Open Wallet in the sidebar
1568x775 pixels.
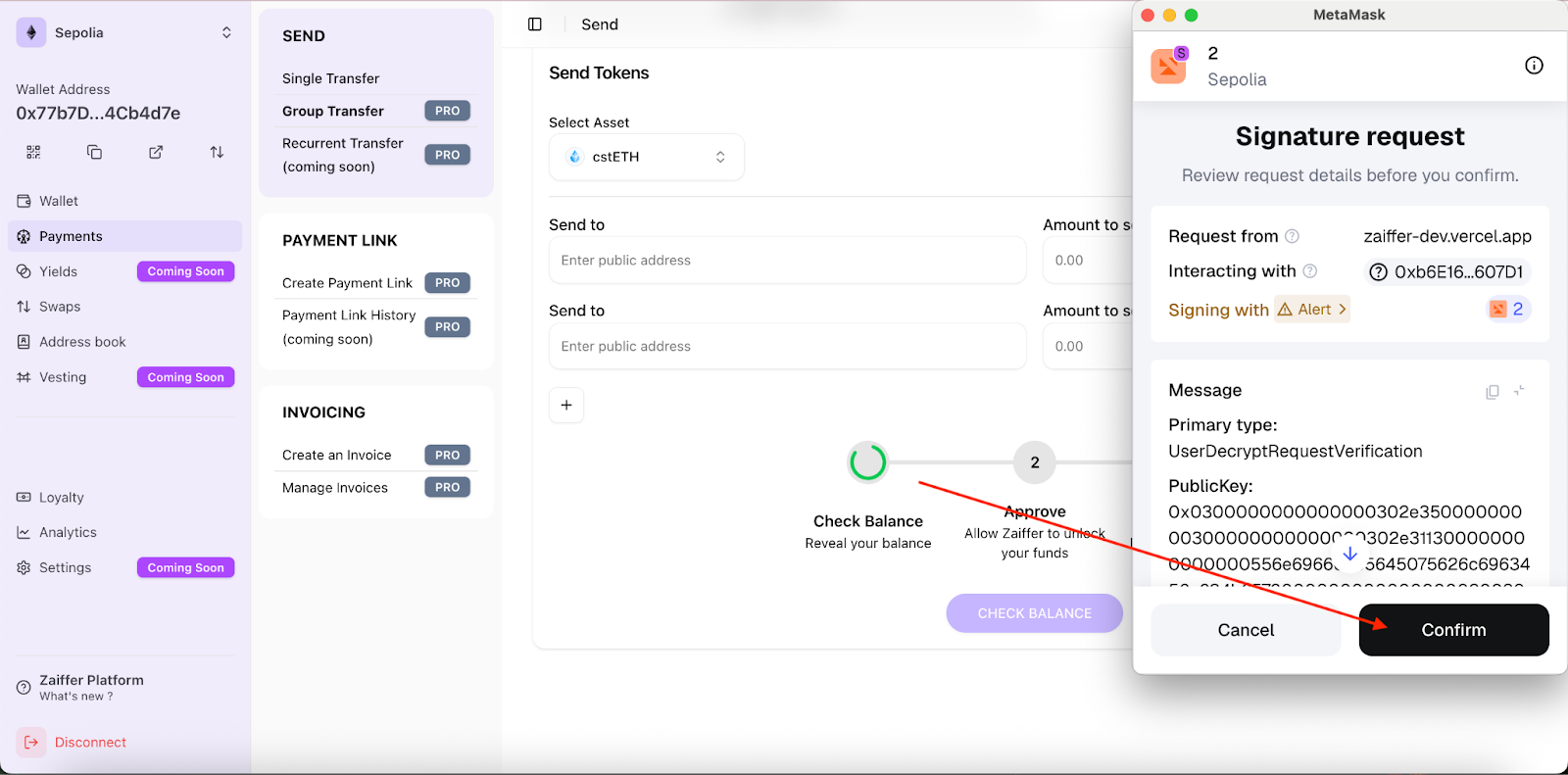(x=125, y=201)
